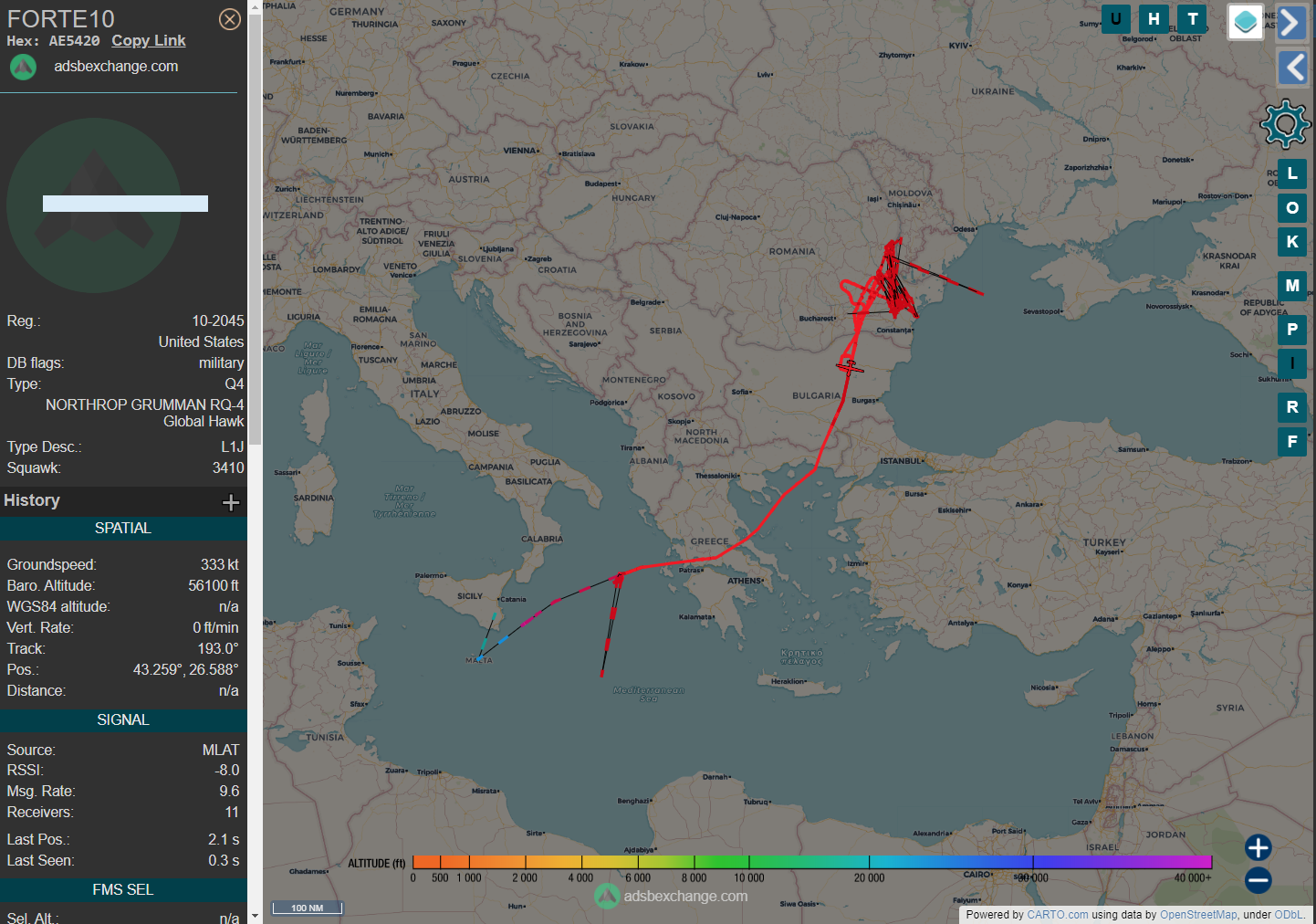Click registration value 10-2045
This screenshot has width=1316, height=924.
(x=218, y=321)
